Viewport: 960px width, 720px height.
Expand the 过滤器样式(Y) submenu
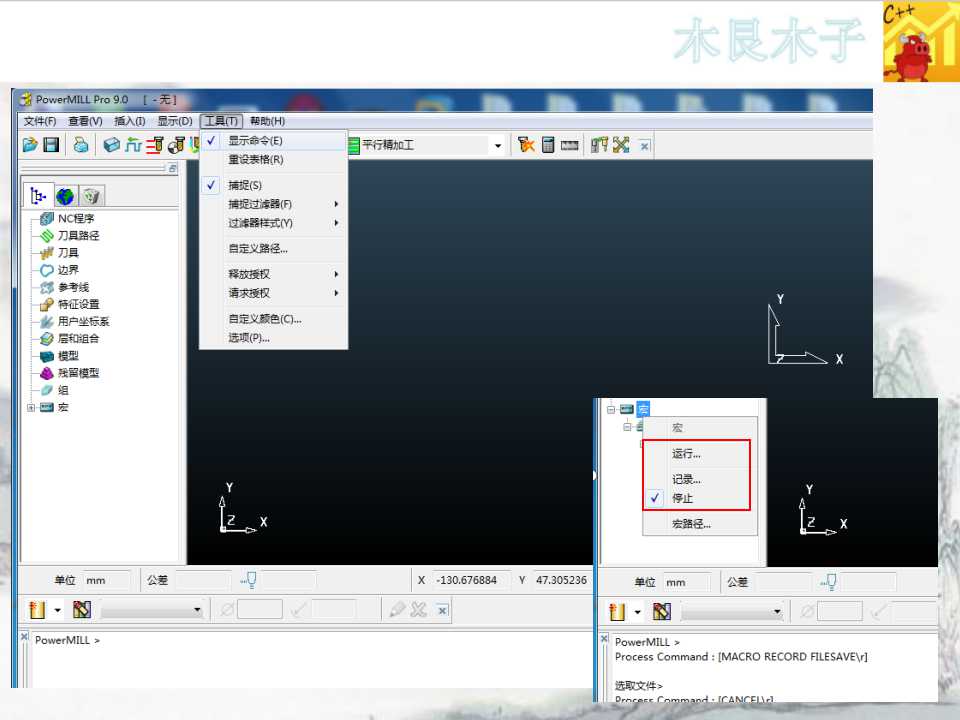[273, 223]
